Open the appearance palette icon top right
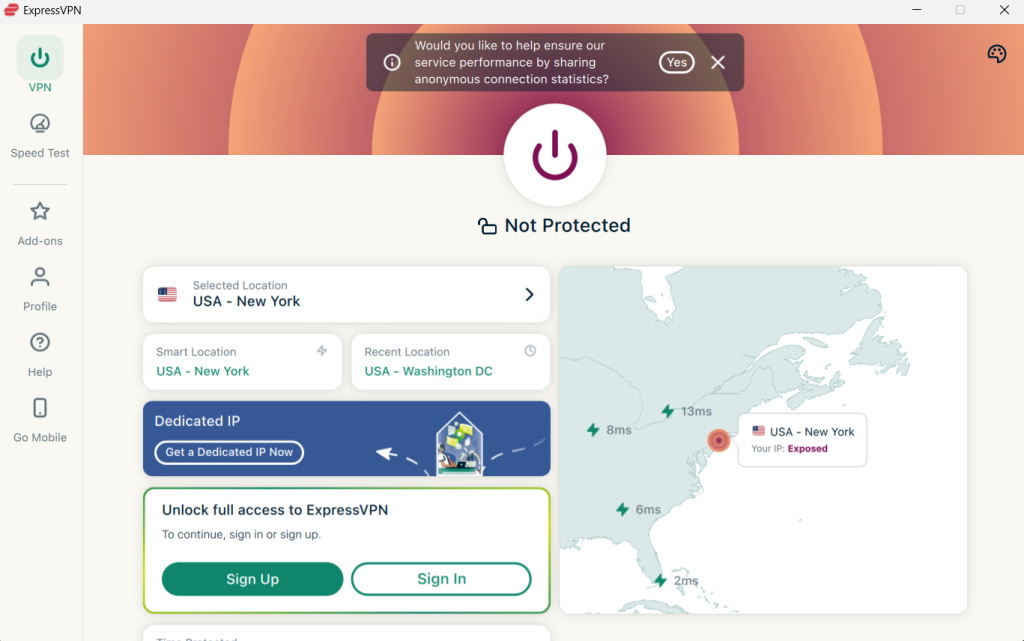Screen dimensions: 1024x641 click(x=996, y=53)
